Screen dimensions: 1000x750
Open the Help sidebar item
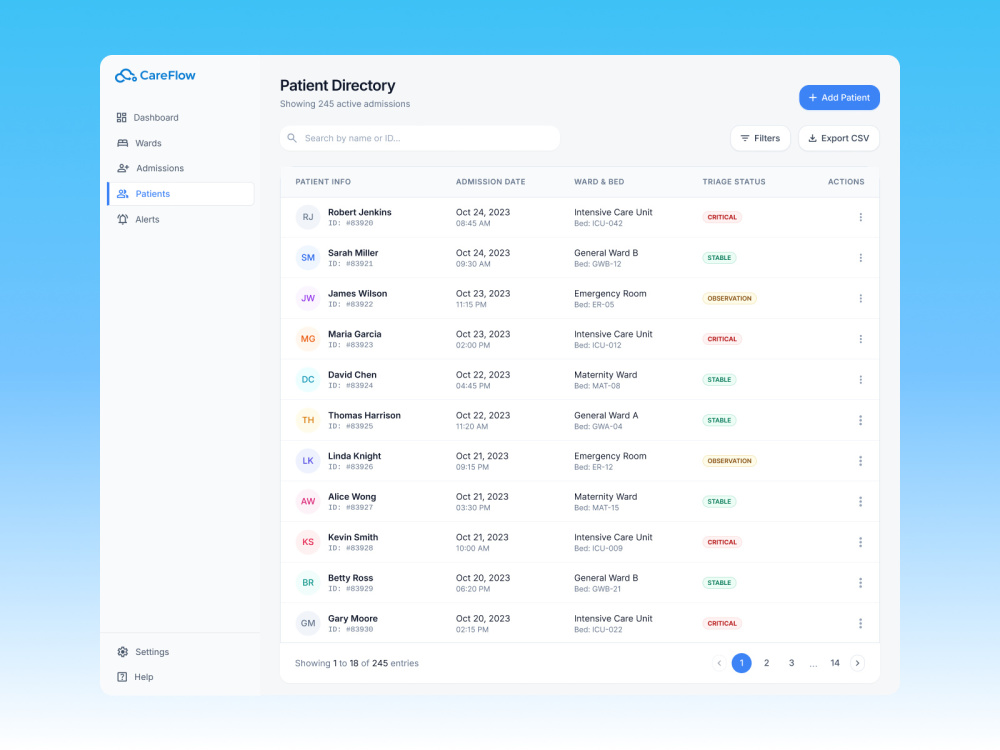click(135, 677)
